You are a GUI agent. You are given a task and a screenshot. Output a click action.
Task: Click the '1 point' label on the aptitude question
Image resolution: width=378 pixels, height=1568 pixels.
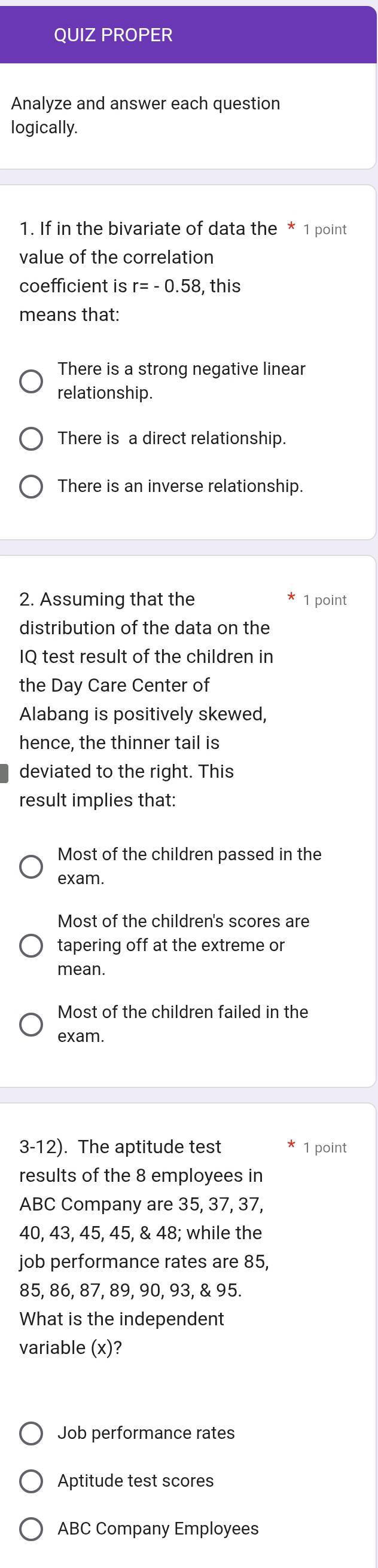(325, 1148)
